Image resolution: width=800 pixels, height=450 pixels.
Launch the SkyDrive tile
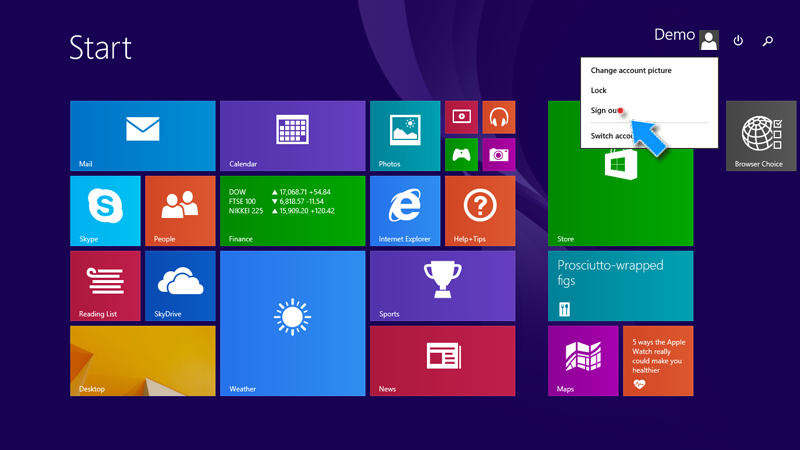(x=180, y=285)
